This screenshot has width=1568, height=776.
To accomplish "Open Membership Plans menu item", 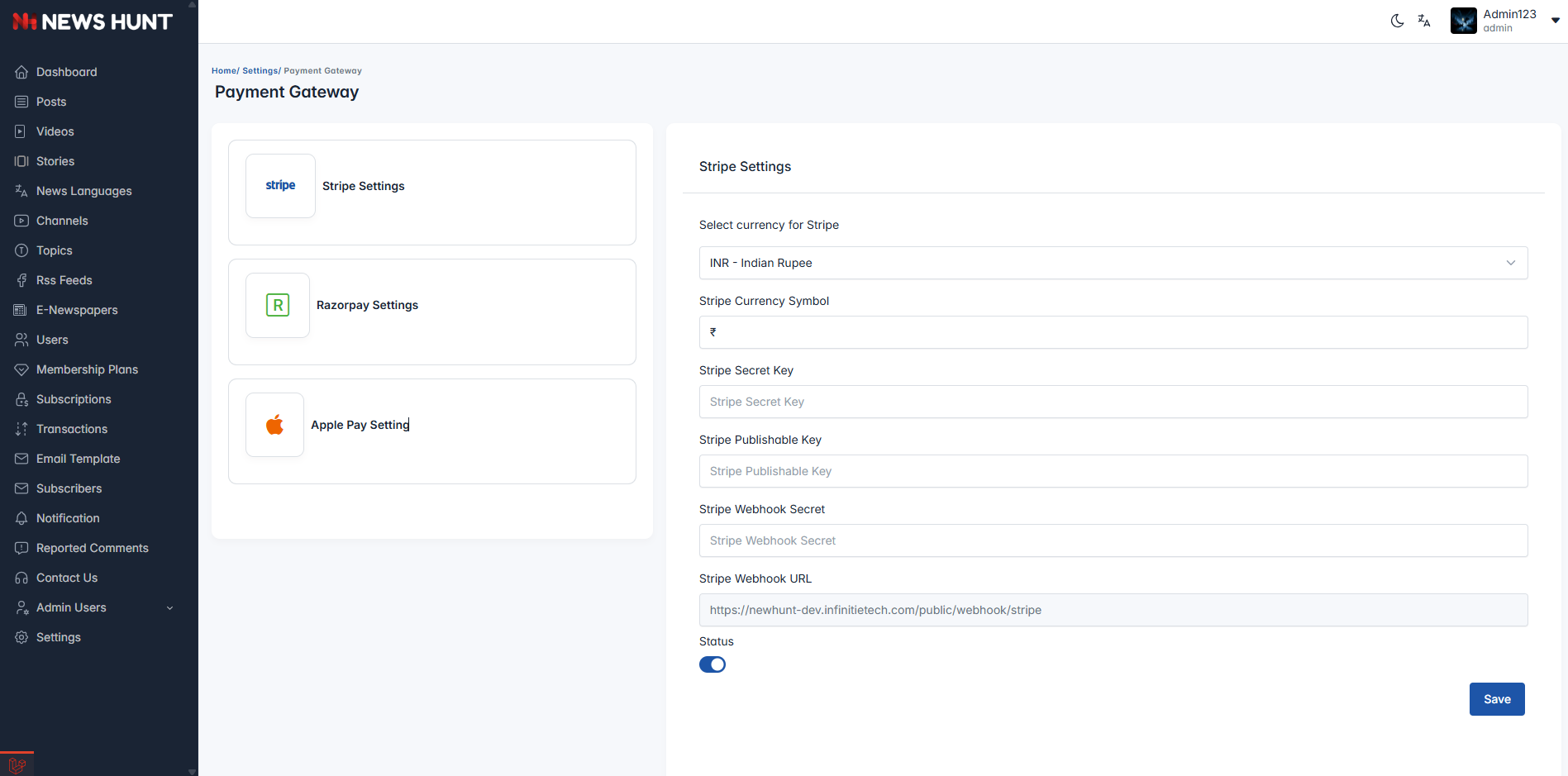I will pyautogui.click(x=87, y=369).
